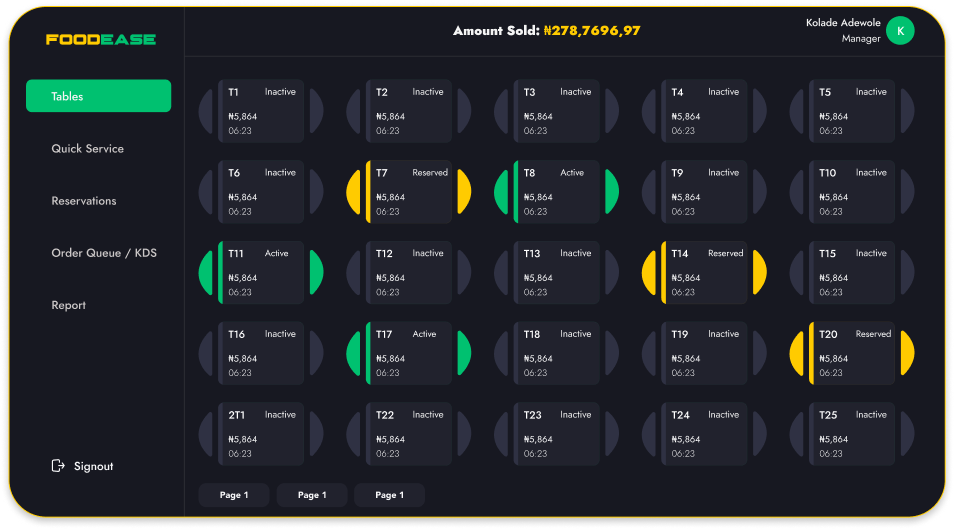Image resolution: width=955 pixels, height=530 pixels.
Task: Click the green K profile avatar
Action: [x=900, y=31]
